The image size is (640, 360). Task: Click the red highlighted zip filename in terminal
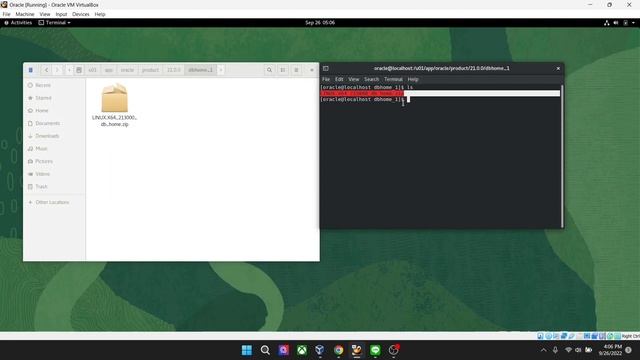(362, 93)
